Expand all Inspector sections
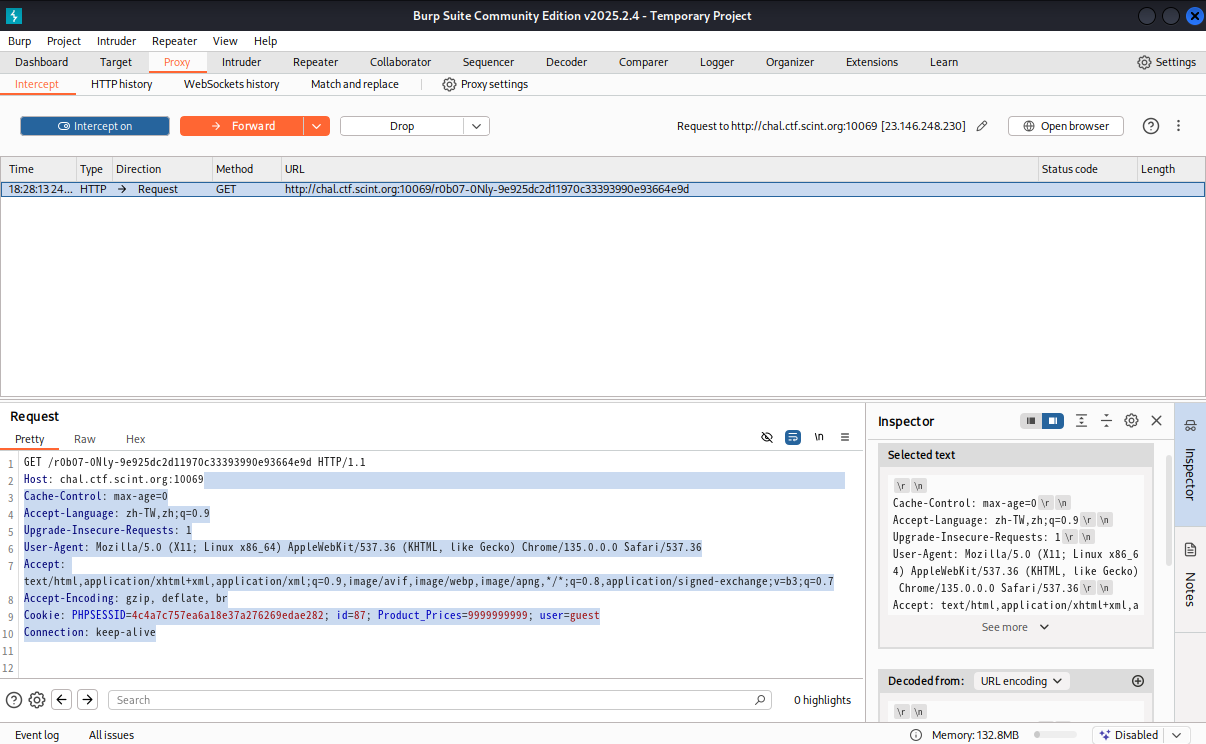This screenshot has height=744, width=1206. [1081, 421]
